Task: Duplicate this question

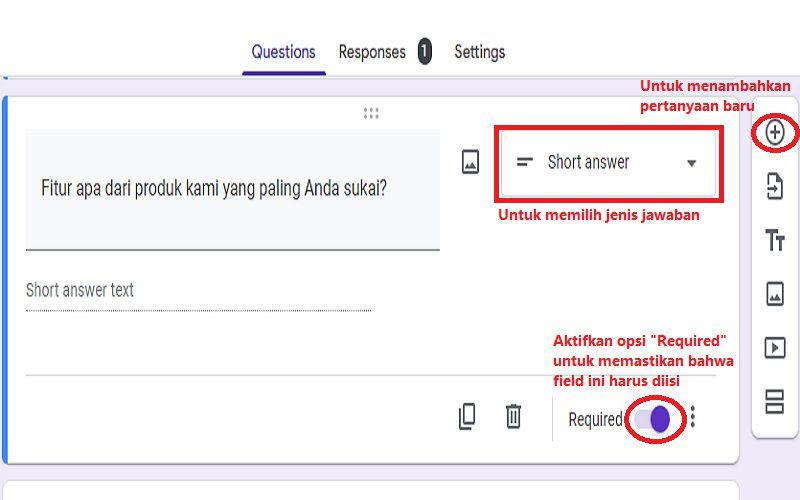Action: pos(467,416)
